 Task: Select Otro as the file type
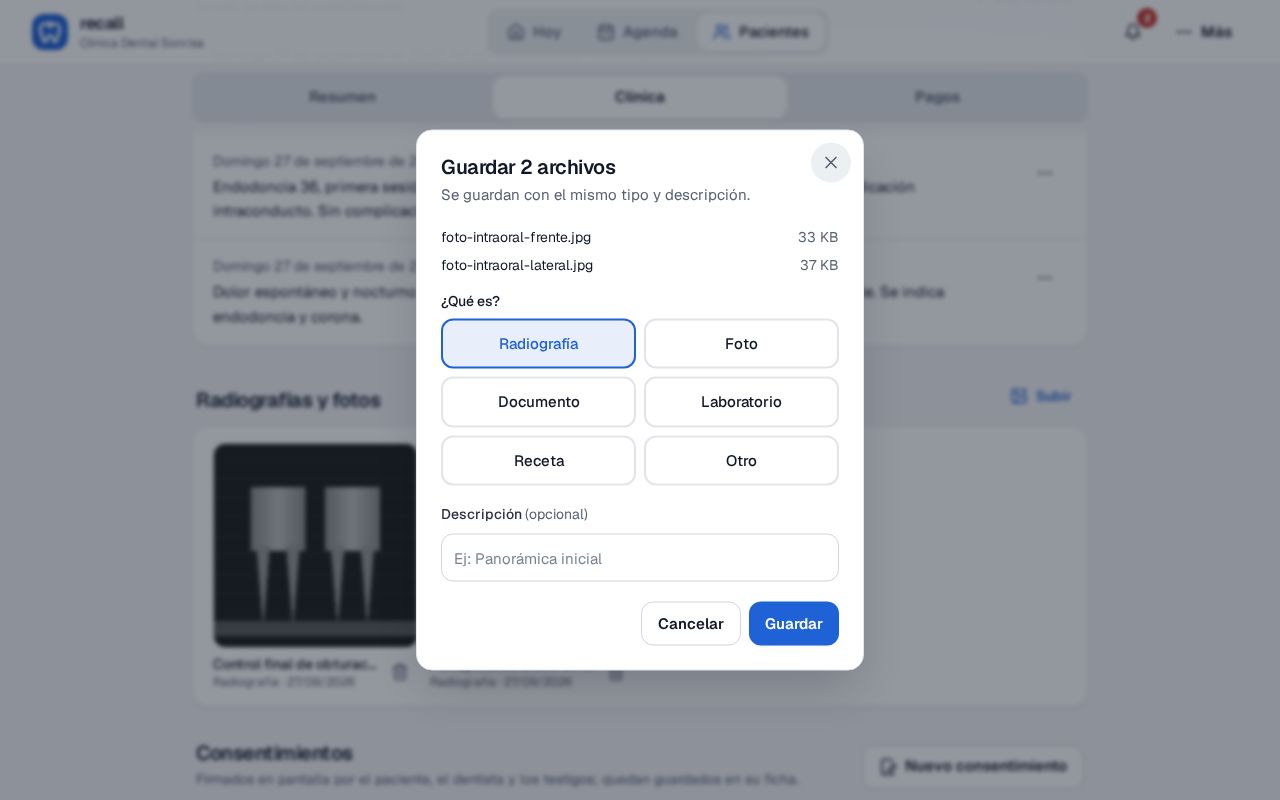[741, 461]
